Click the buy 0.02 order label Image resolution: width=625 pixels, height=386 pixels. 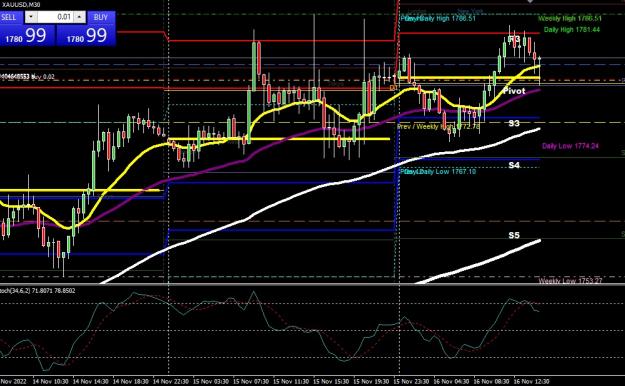27,76
